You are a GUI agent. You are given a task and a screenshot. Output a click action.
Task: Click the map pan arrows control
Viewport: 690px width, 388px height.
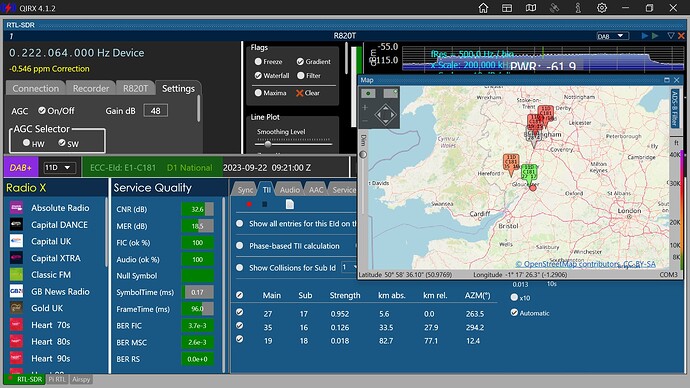click(x=385, y=115)
